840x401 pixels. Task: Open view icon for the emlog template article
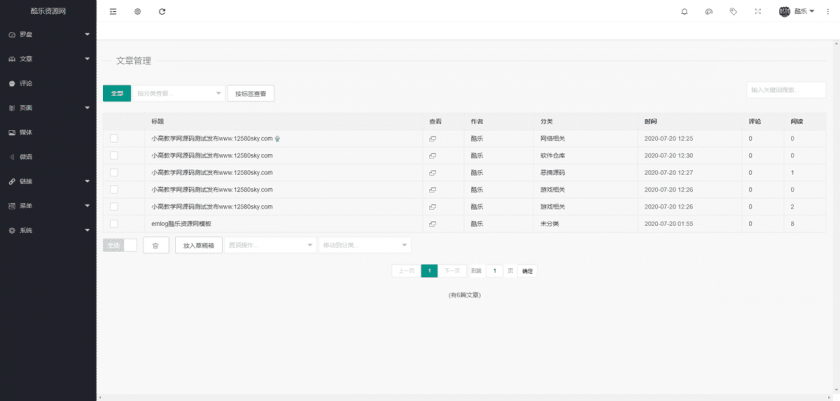[x=432, y=224]
